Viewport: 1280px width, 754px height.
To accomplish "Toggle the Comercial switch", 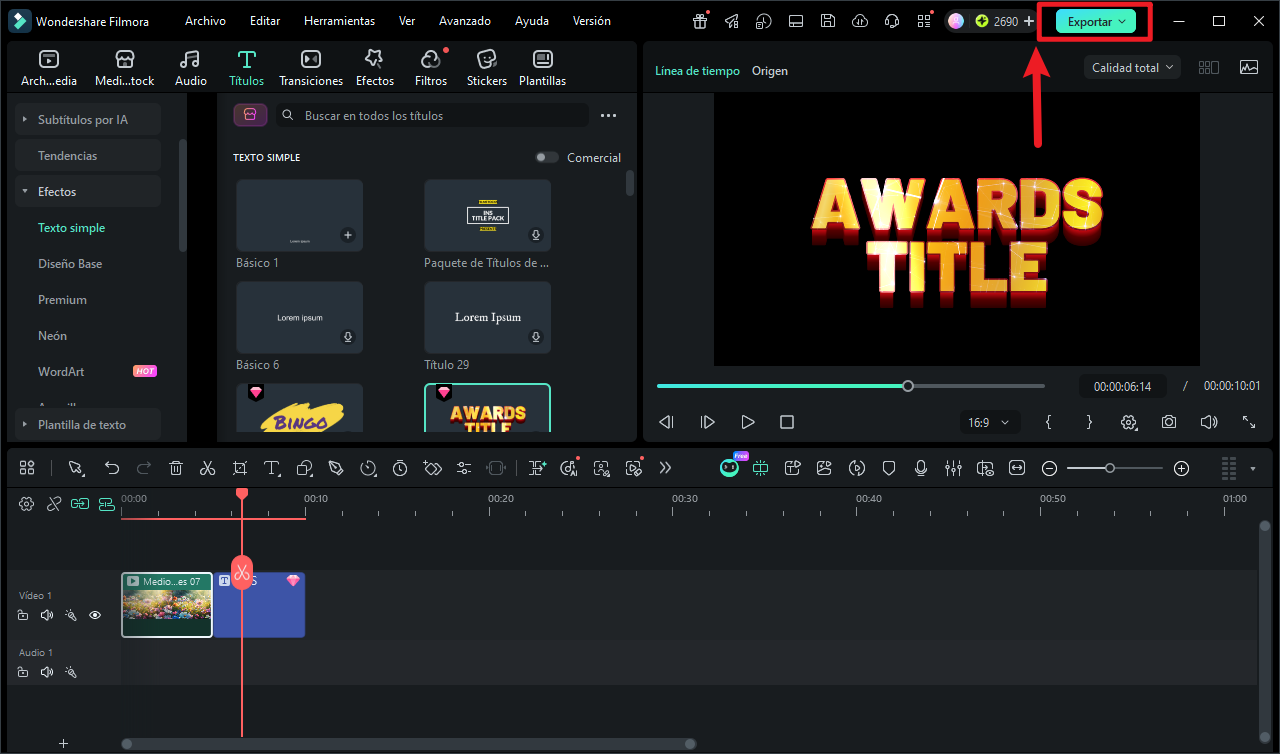I will click(x=547, y=157).
